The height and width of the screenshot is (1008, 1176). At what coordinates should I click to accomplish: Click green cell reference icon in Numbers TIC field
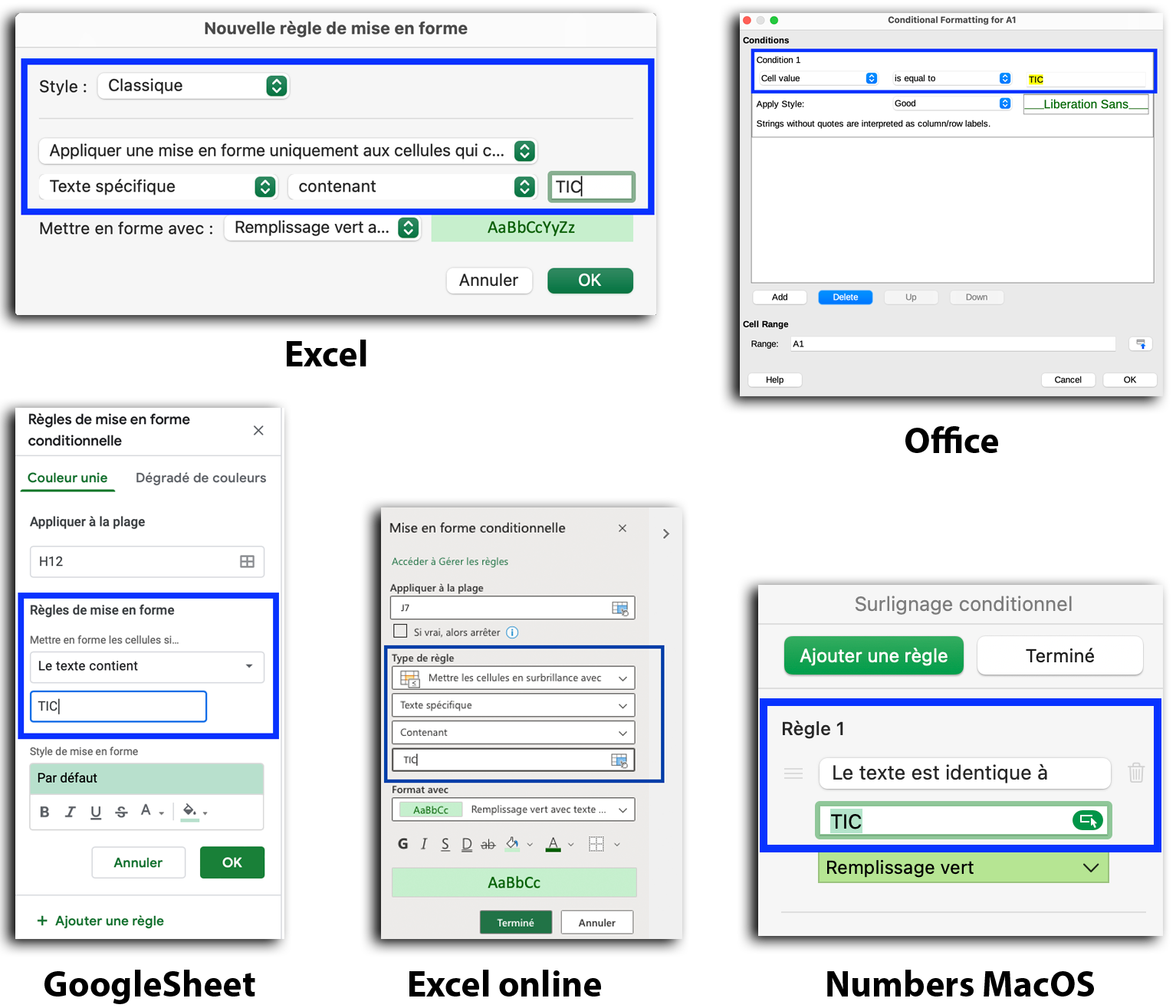pos(1087,821)
